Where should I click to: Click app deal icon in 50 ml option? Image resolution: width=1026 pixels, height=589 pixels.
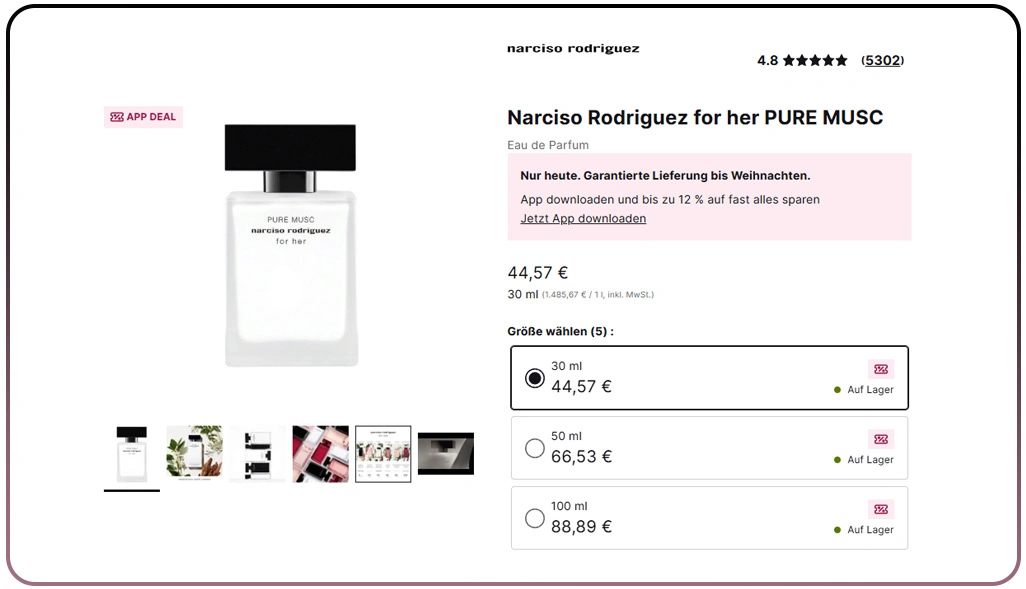(x=881, y=439)
